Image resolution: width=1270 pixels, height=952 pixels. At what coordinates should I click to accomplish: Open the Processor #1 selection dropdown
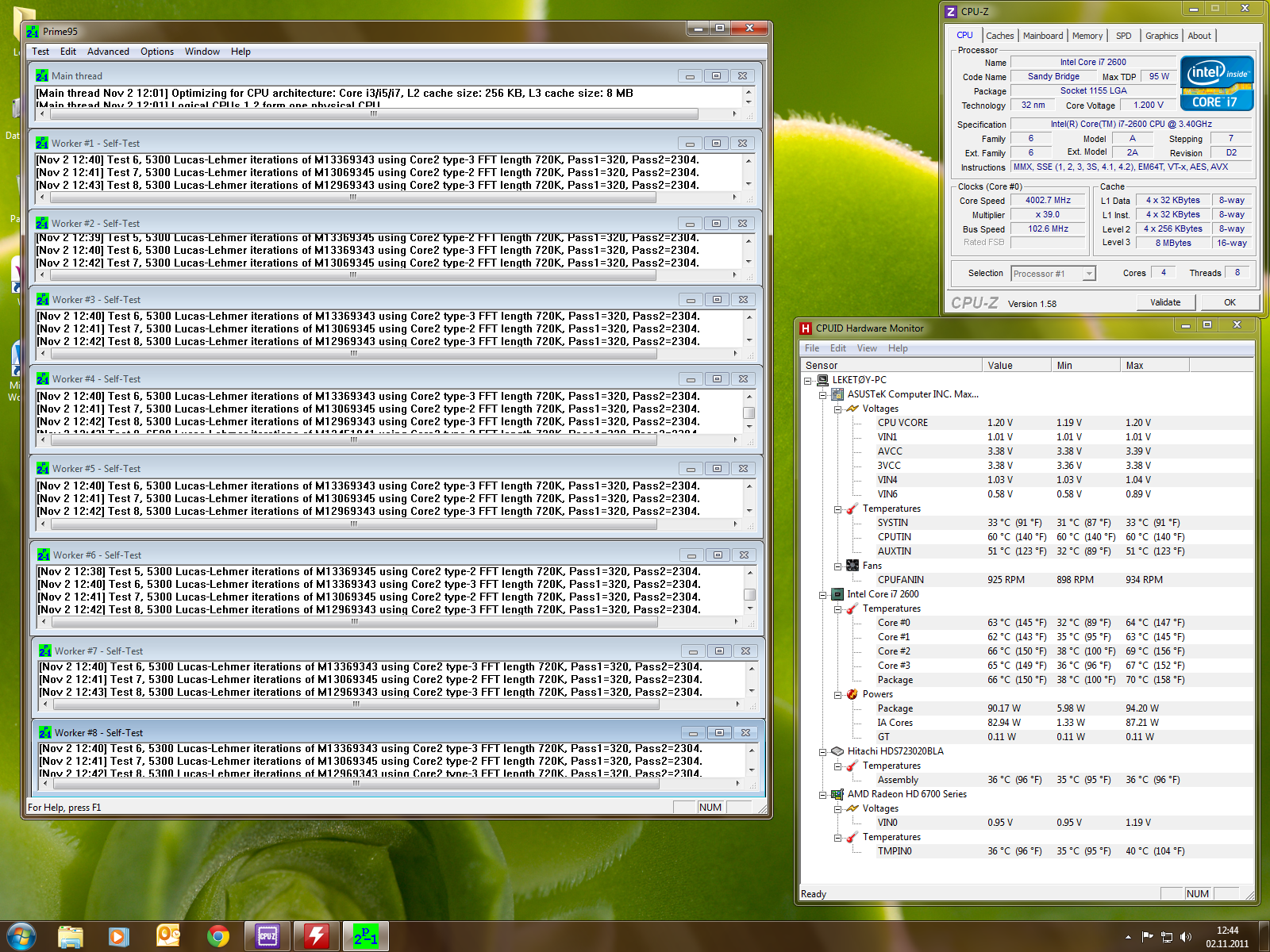coord(1053,274)
